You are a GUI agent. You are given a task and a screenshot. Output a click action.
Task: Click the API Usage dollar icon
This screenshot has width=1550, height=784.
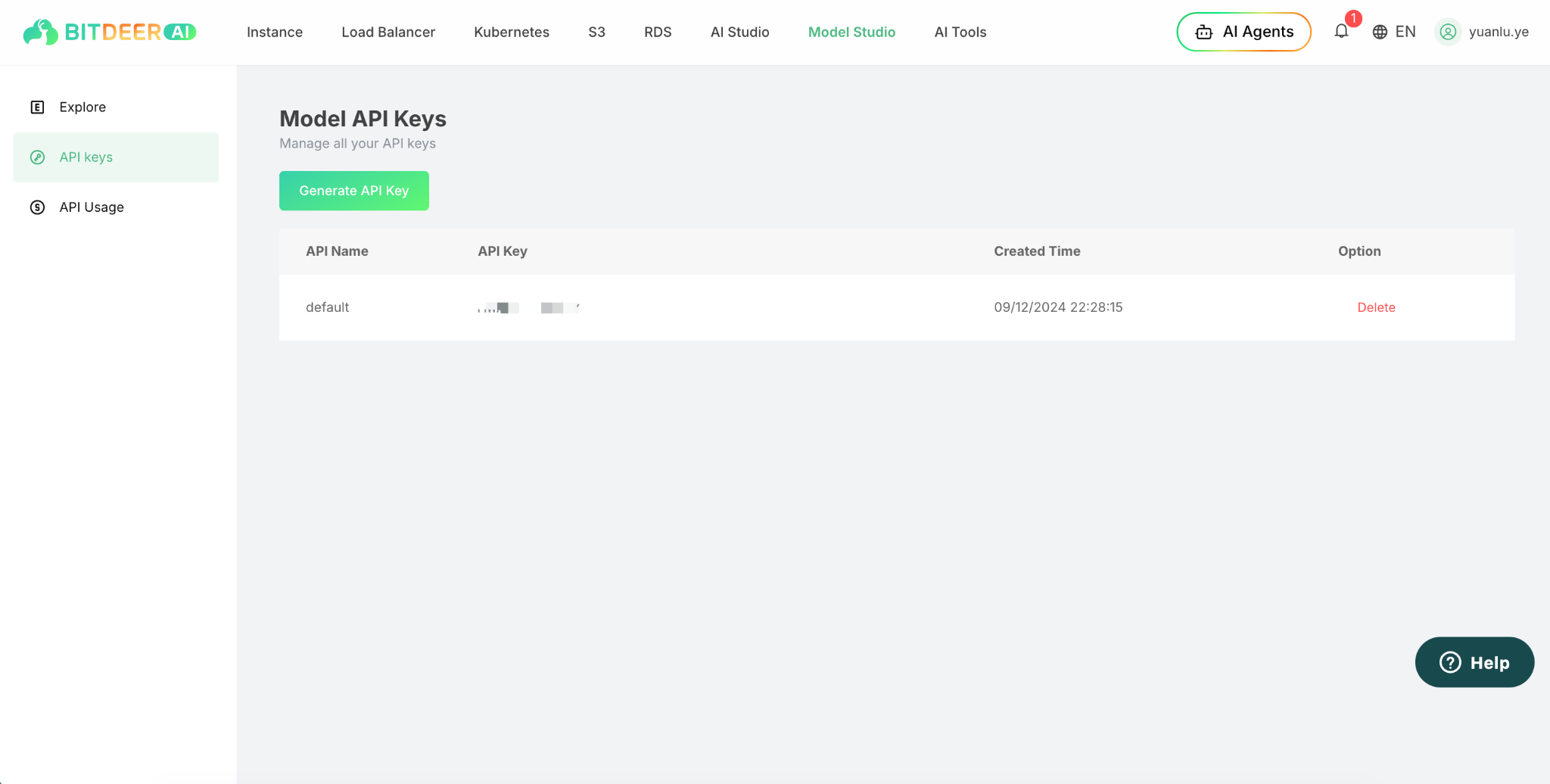[37, 207]
